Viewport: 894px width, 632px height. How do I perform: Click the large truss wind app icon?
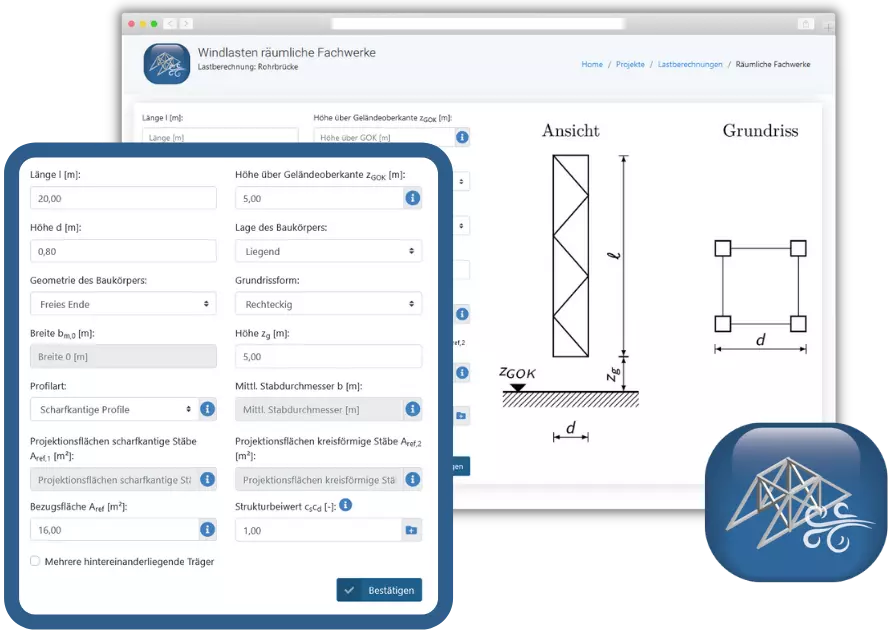795,502
